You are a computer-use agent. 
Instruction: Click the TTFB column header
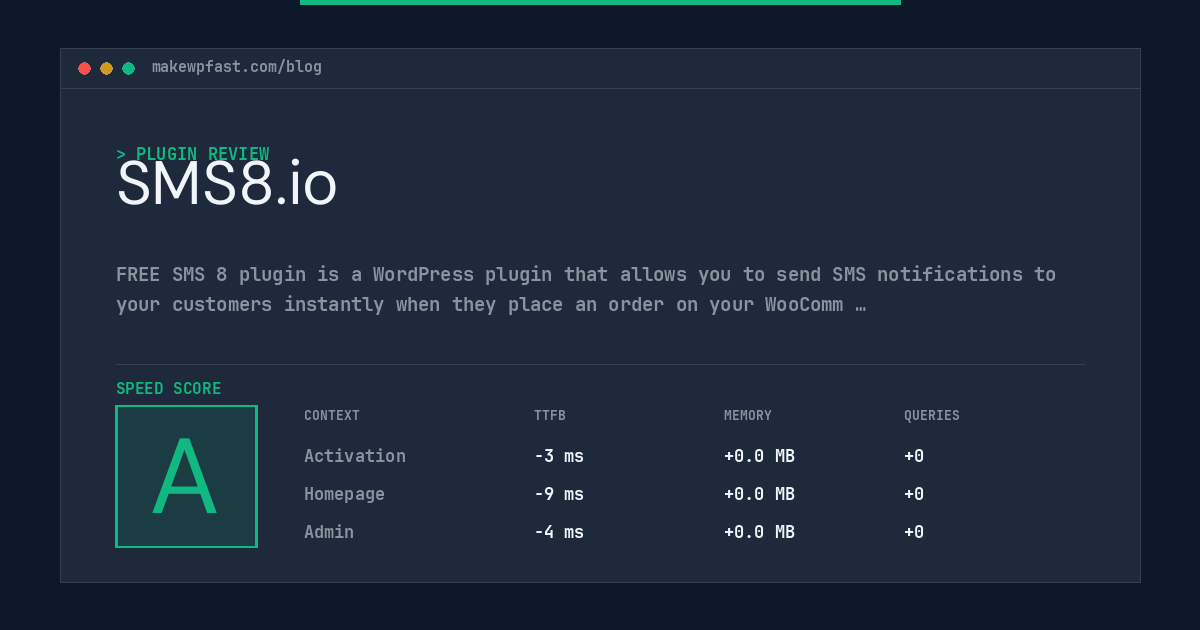550,416
